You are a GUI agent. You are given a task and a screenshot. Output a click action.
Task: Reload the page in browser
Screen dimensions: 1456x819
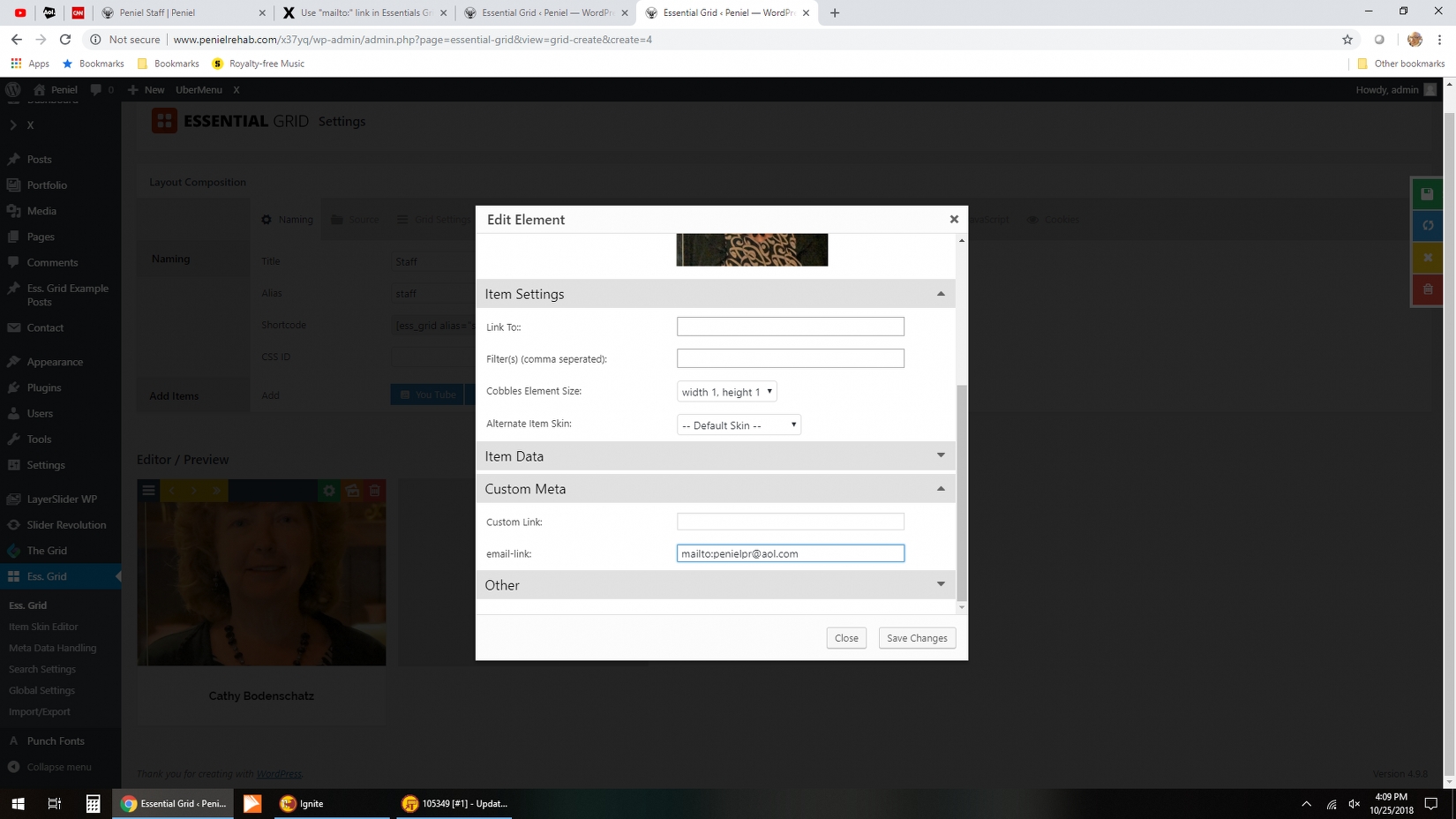click(65, 40)
